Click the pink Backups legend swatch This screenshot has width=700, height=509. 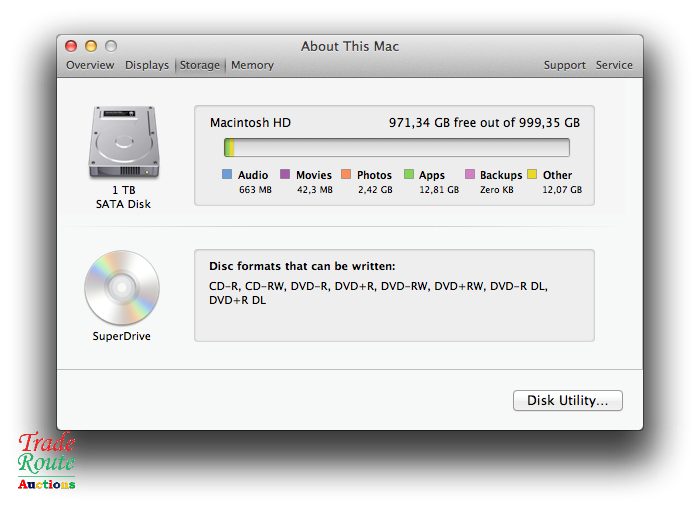[x=469, y=175]
